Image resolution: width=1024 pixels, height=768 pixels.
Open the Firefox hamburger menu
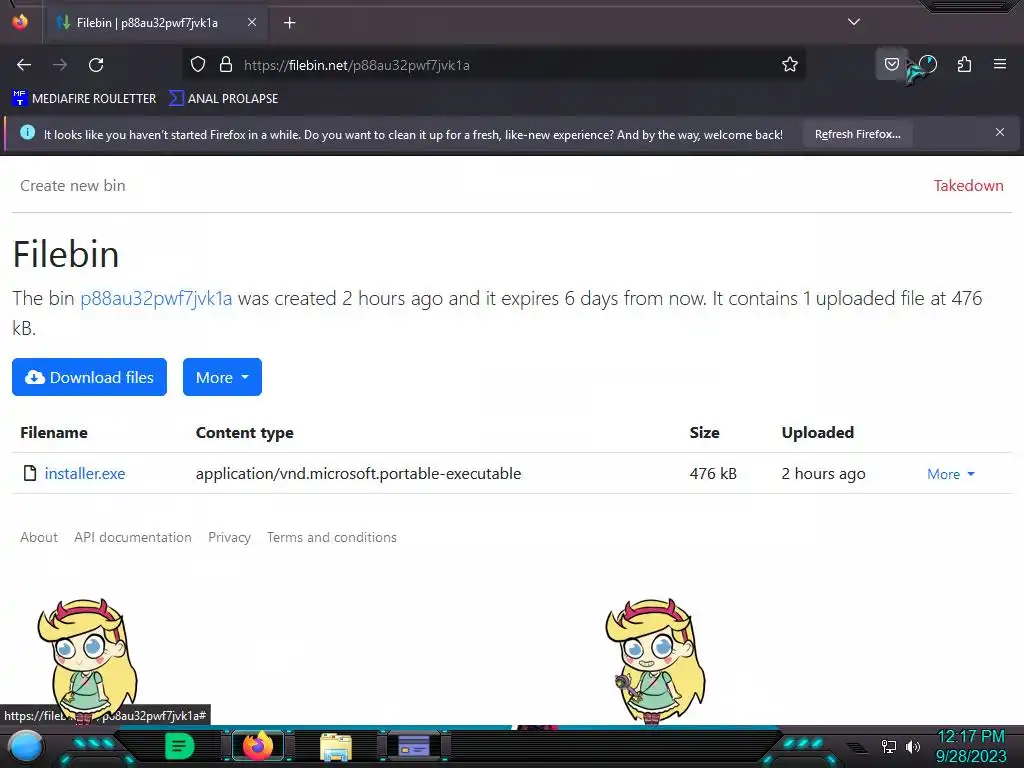pos(1000,64)
